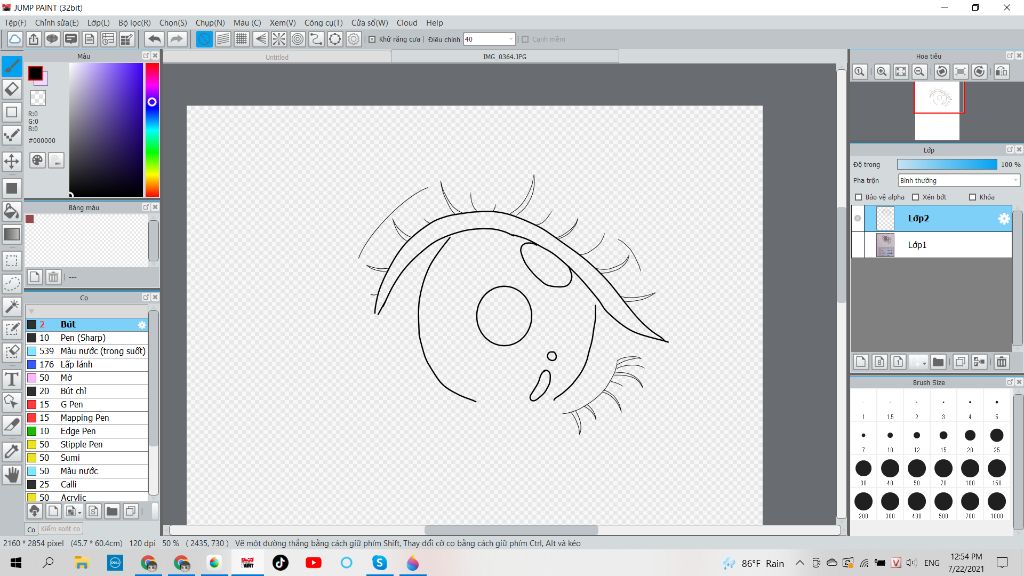The image size is (1024, 576).
Task: Select the G Pen brush
Action: (87, 404)
